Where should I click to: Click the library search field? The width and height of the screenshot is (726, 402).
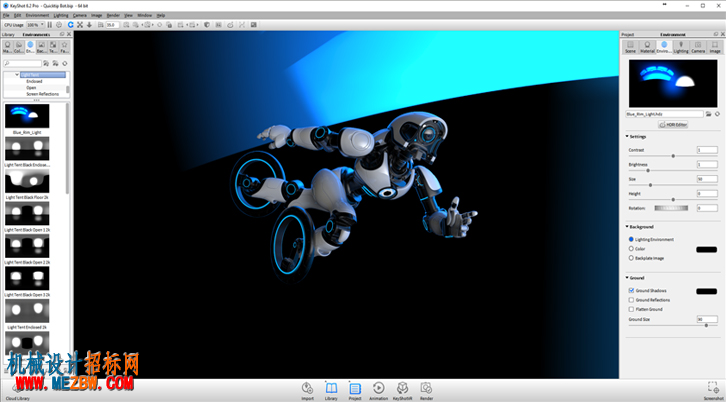[23, 63]
